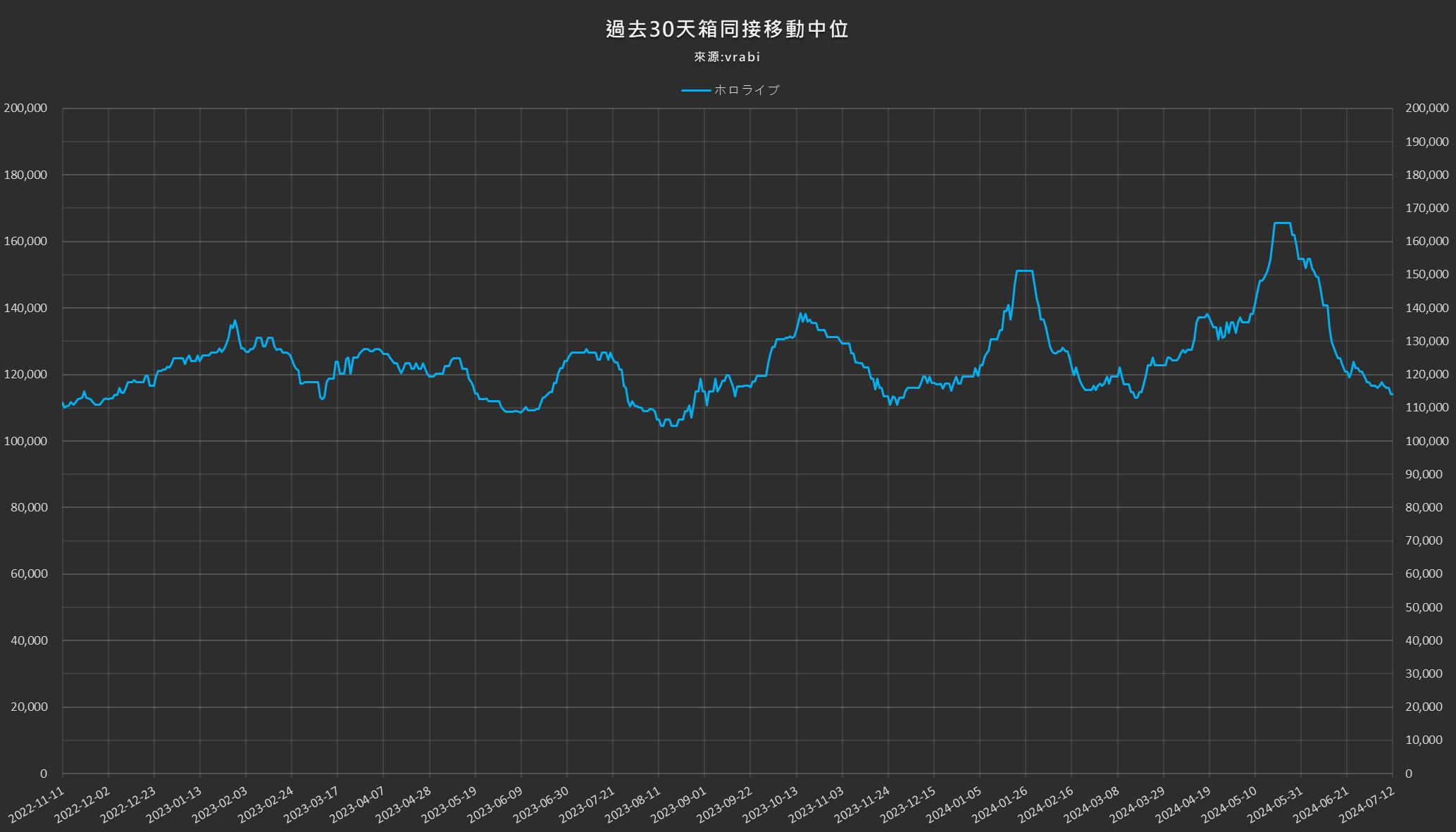
Task: Click the left axis 100,000 label
Action: pyautogui.click(x=25, y=441)
